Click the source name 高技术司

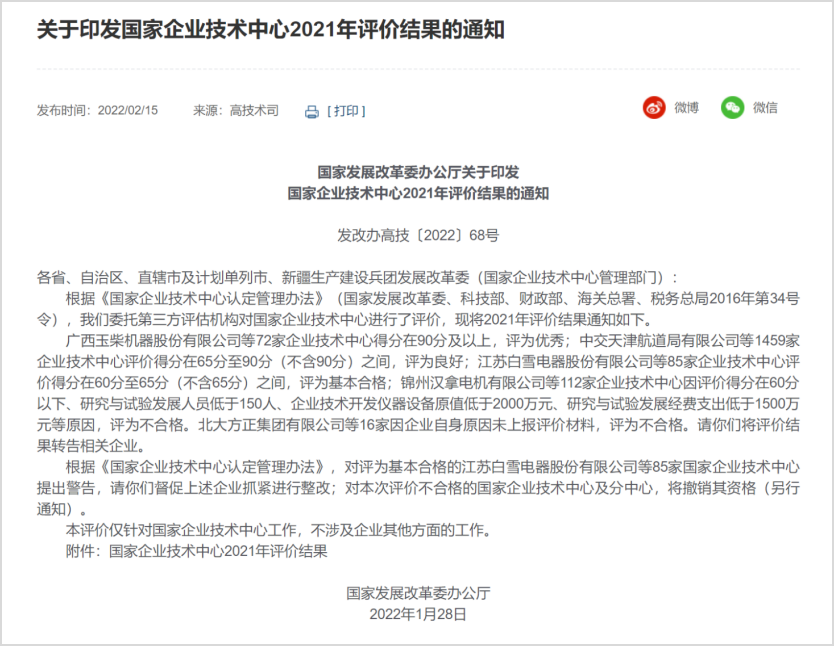[x=254, y=111]
